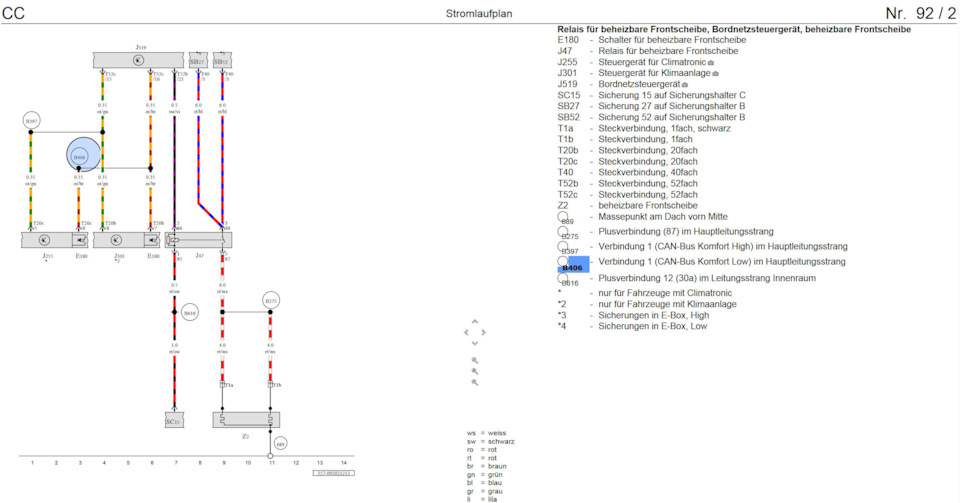This screenshot has width=960, height=503.
Task: Pan the diagram up with the arrow
Action: 474,322
